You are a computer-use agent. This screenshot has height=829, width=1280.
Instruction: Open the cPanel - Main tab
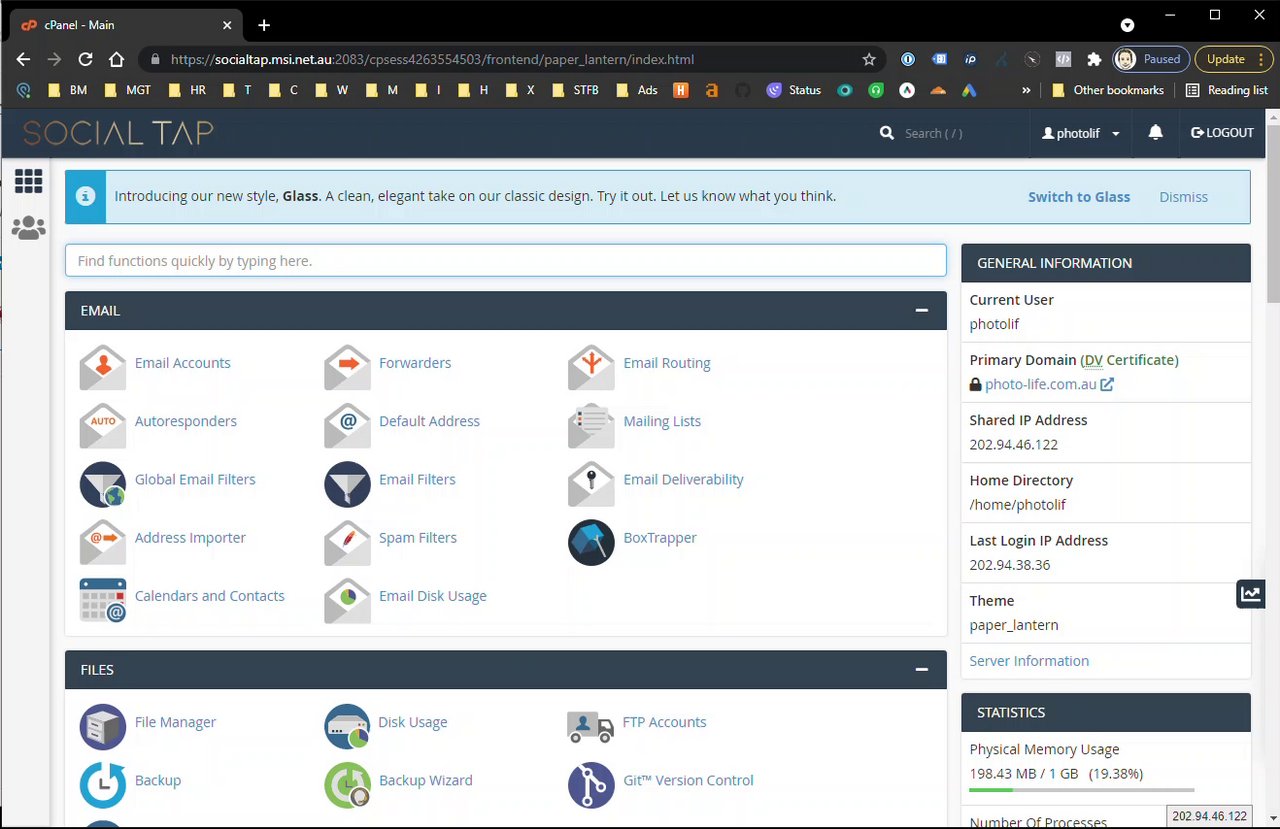128,25
